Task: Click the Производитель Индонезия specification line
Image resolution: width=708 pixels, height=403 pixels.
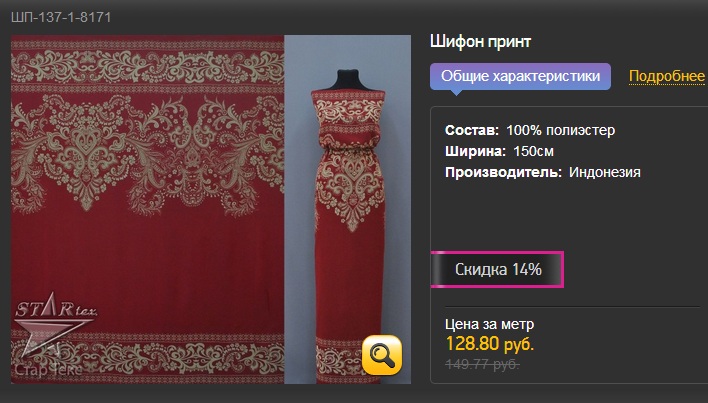Action: [x=542, y=172]
